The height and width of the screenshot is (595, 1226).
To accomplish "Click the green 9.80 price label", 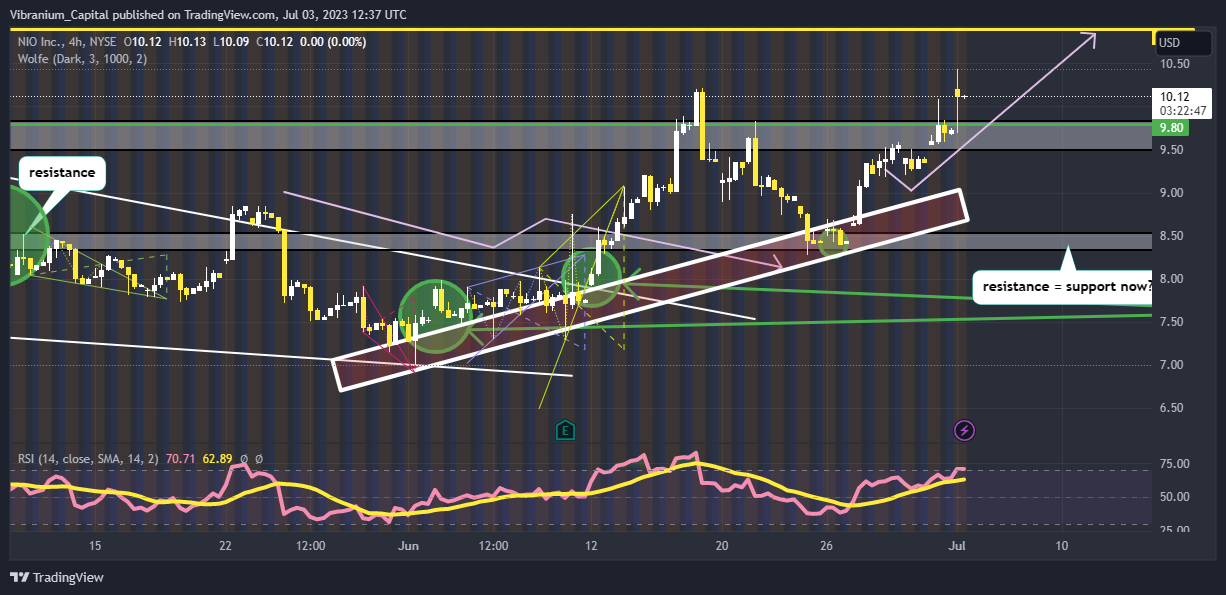I will coord(1171,128).
